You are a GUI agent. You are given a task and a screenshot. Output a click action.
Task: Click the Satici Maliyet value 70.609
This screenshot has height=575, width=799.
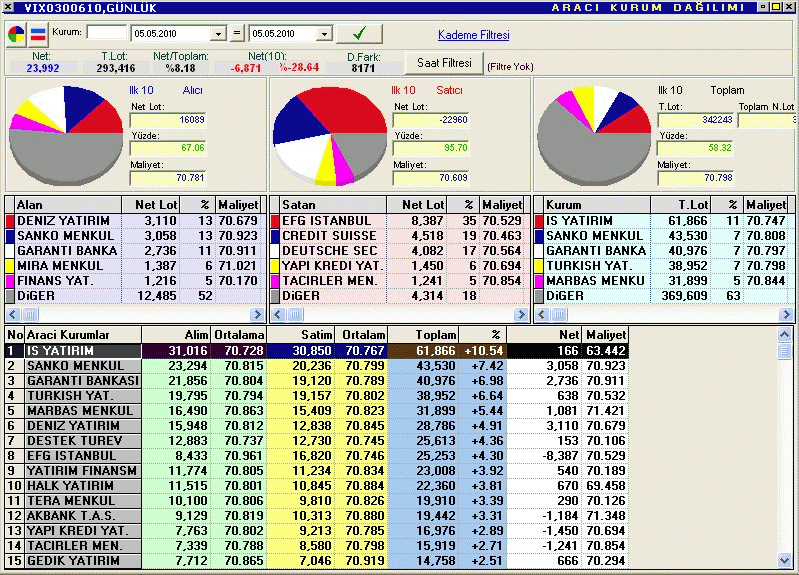(431, 178)
